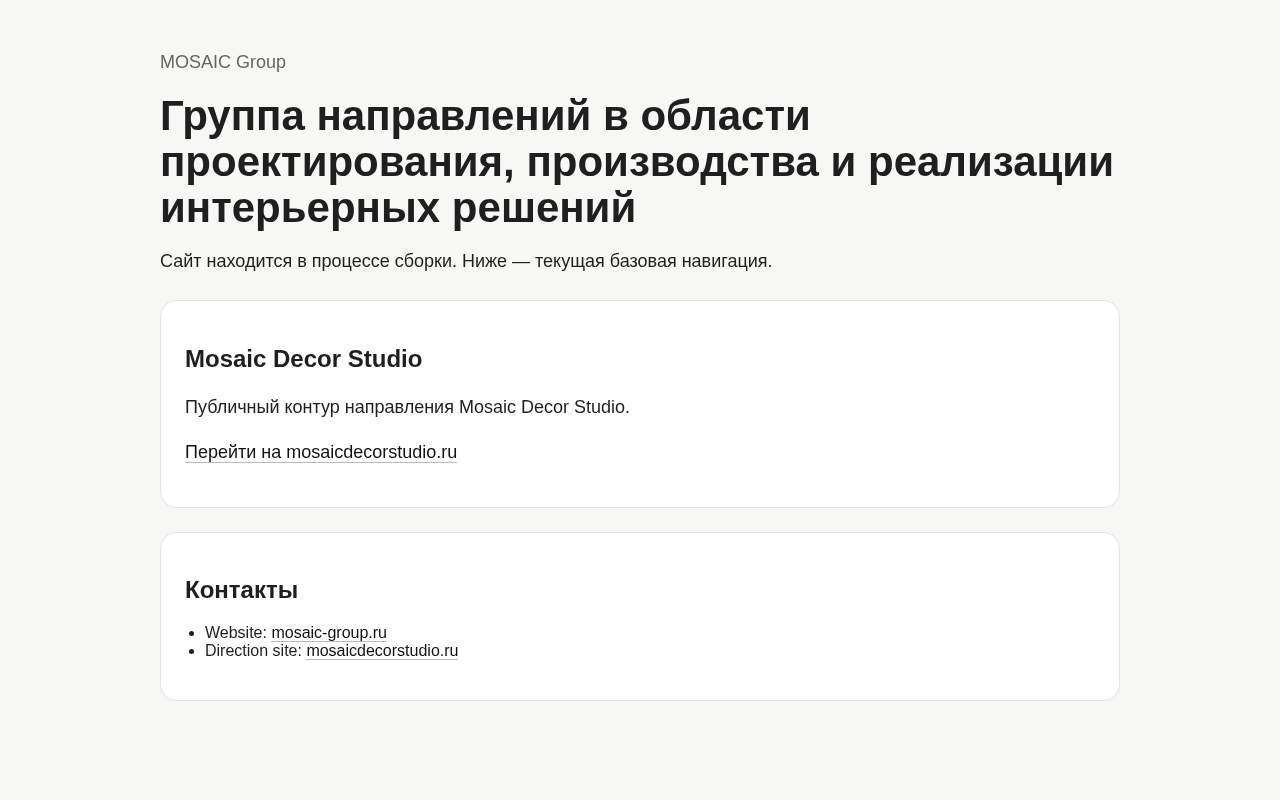Click the MOSAIC Group header text
The height and width of the screenshot is (800, 1280).
223,62
